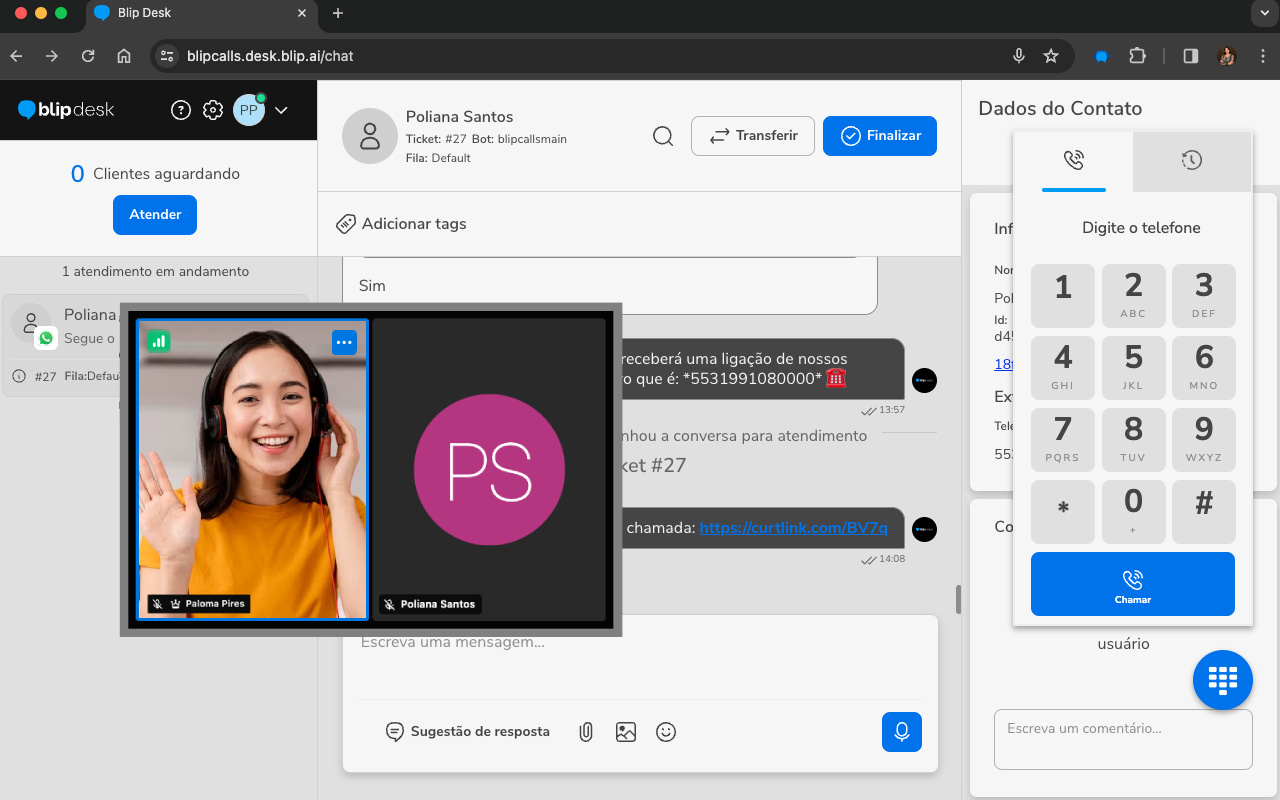Expand the agent profile dropdown chevron
Screen dimensions: 1280x800
click(x=281, y=110)
